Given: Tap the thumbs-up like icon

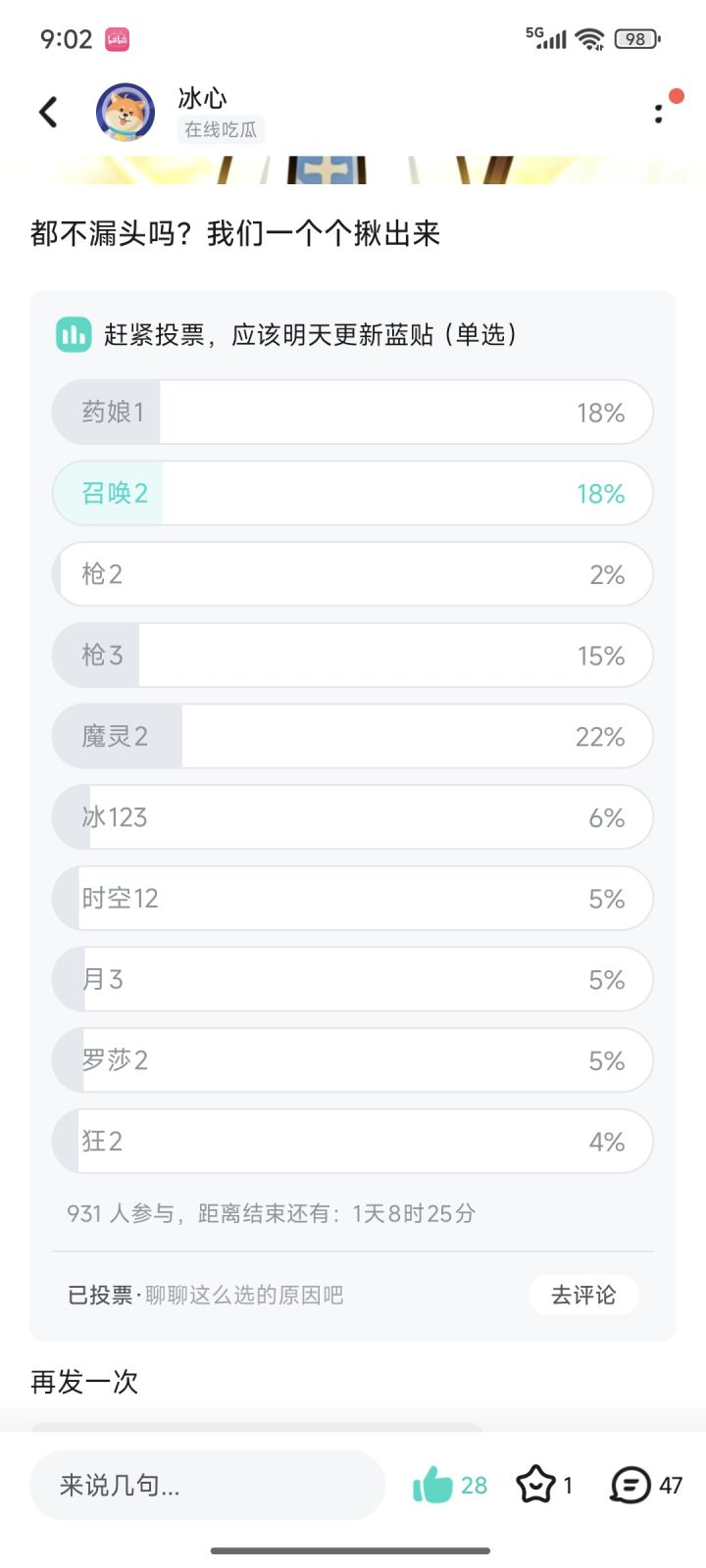Looking at the screenshot, I should tap(432, 1485).
